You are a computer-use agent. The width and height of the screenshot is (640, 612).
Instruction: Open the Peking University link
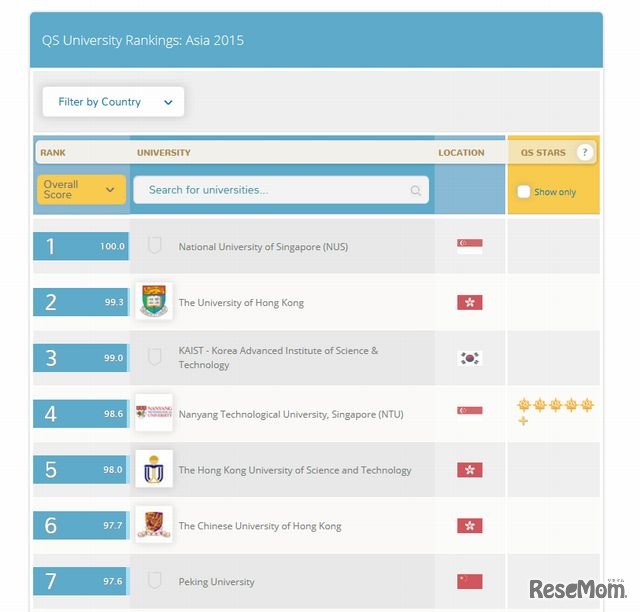click(x=216, y=582)
